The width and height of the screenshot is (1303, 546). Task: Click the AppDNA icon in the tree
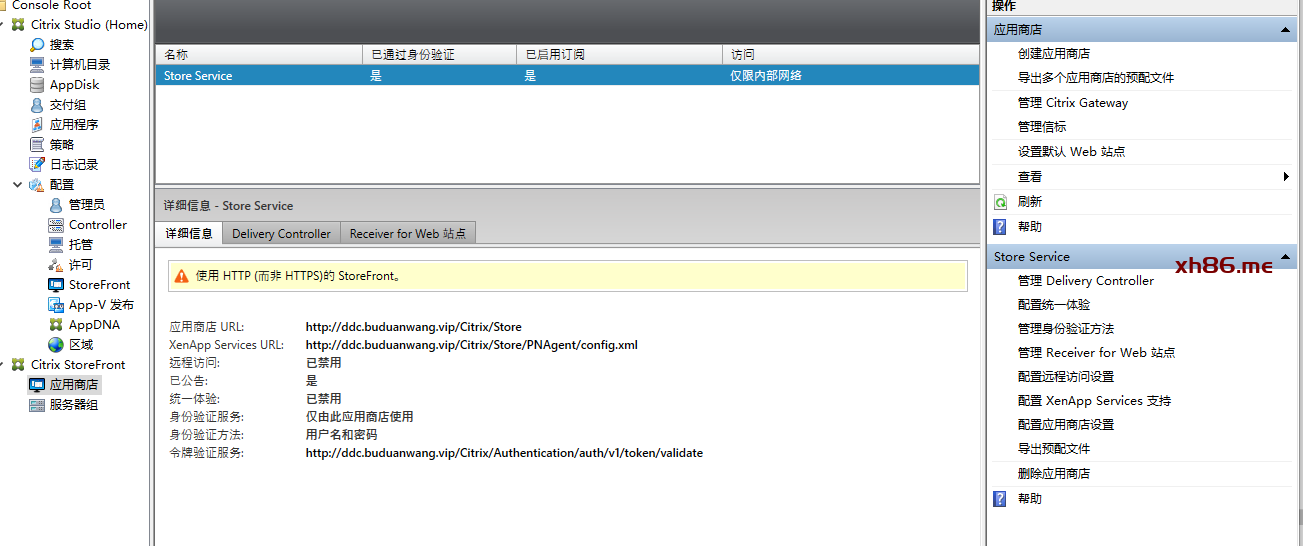pyautogui.click(x=56, y=324)
